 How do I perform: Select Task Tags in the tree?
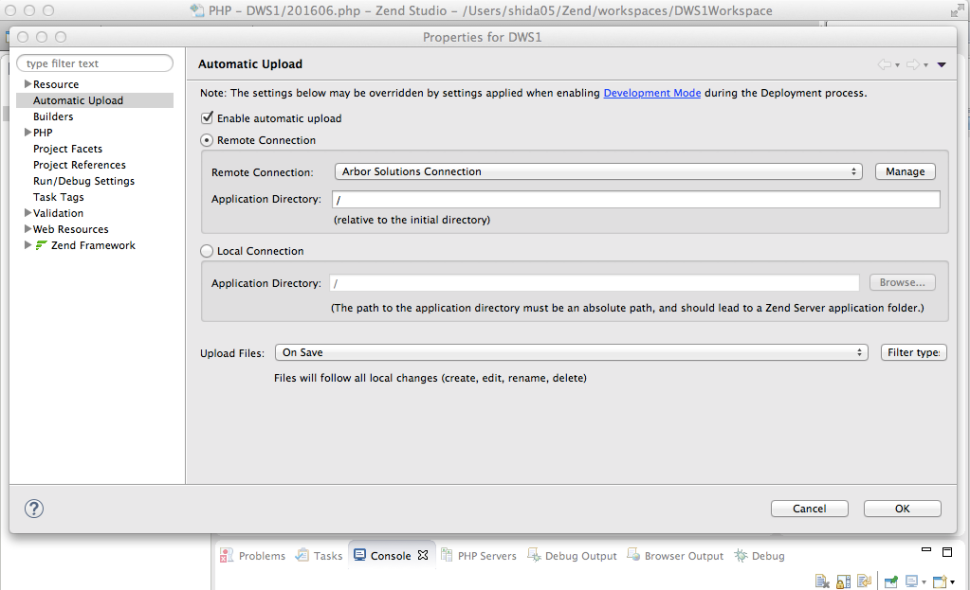(x=58, y=197)
